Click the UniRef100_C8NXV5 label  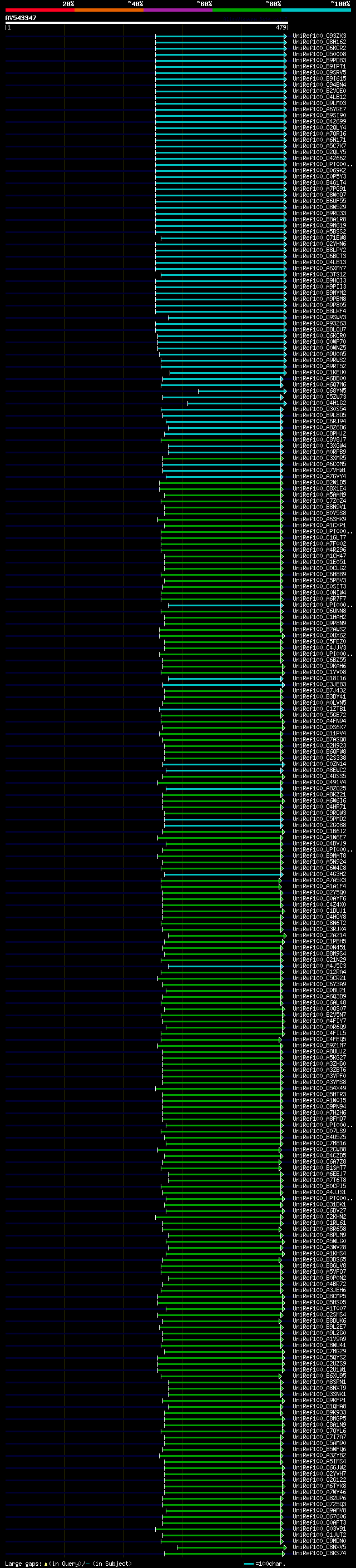click(319, 1547)
